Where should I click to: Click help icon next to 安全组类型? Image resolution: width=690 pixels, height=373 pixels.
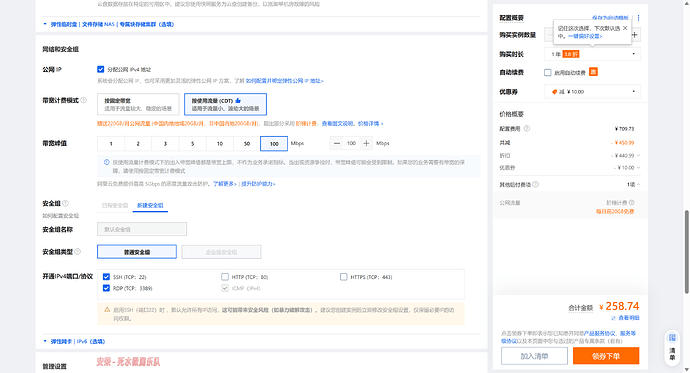77,252
